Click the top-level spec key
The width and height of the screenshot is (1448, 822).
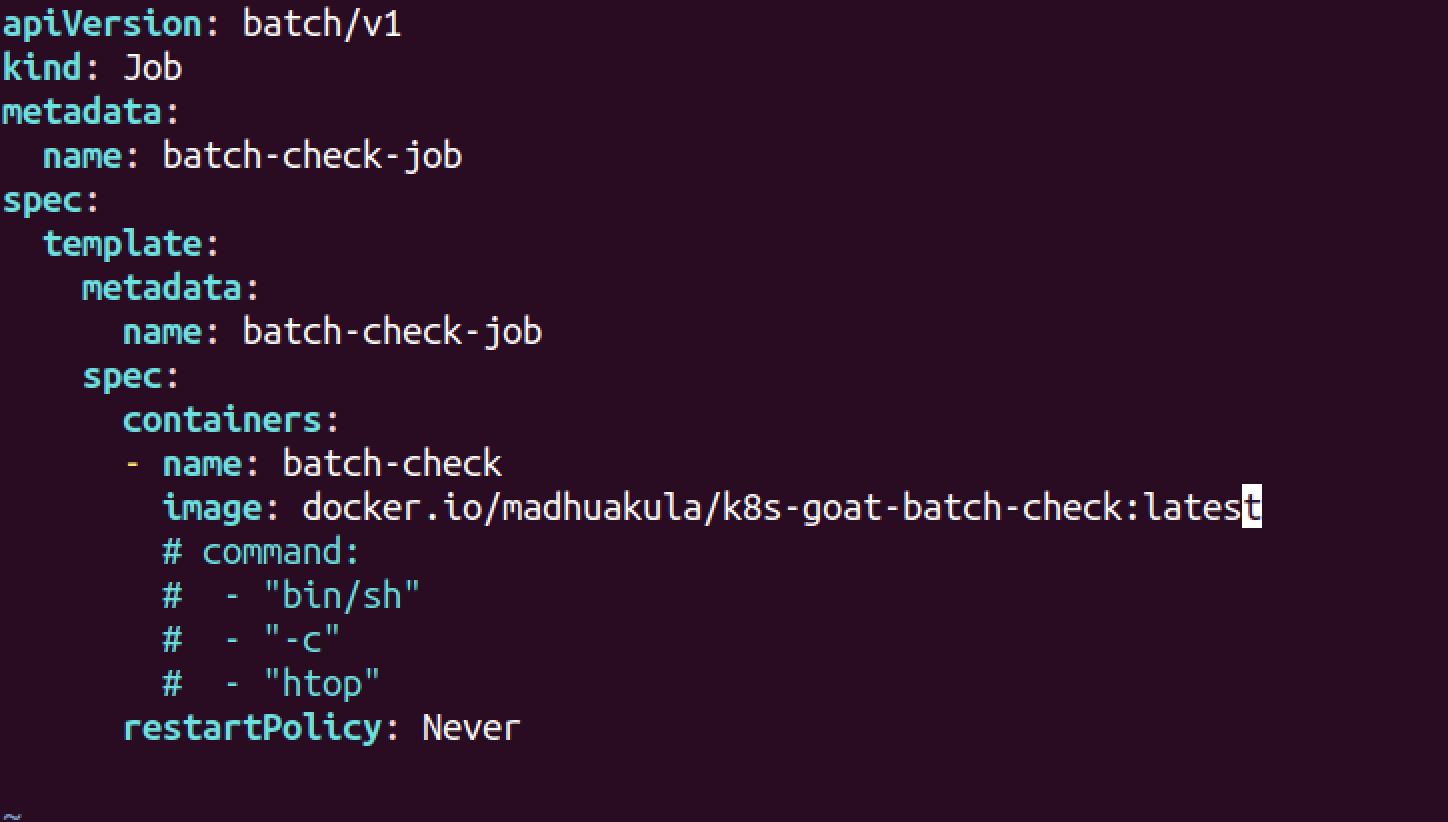41,199
